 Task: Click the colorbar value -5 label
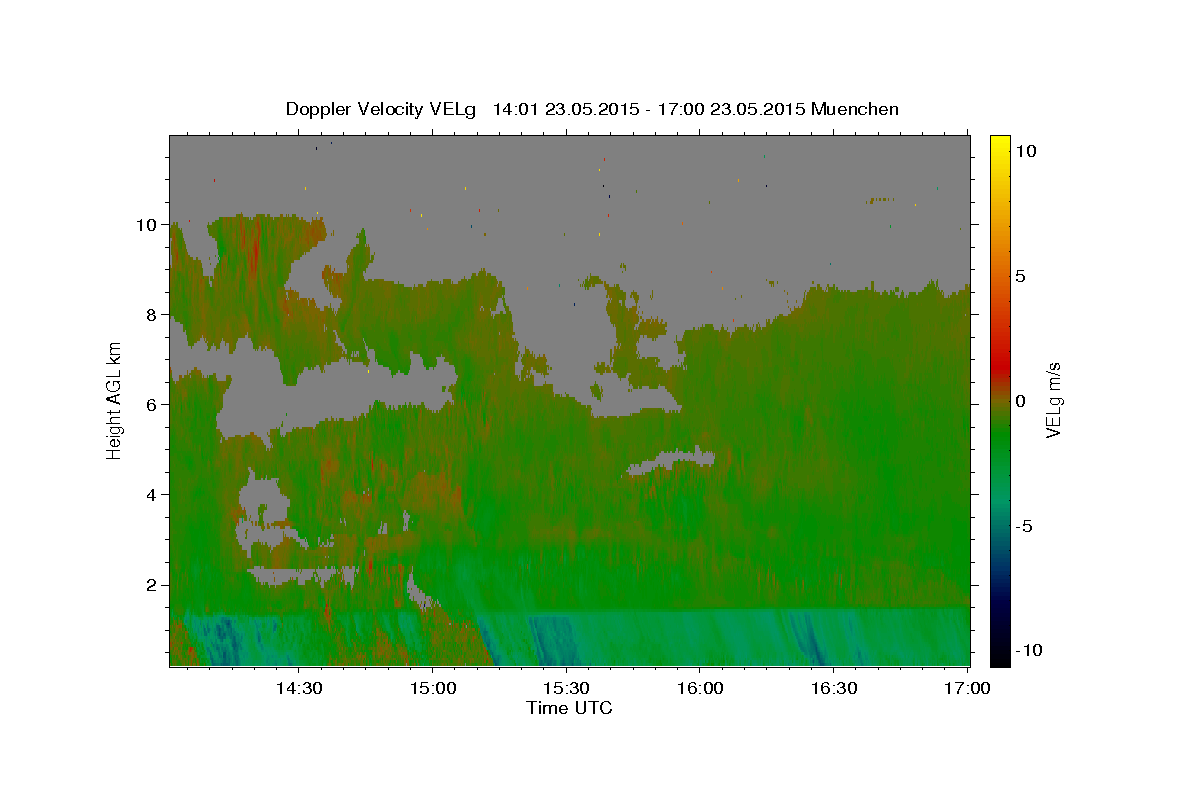tap(1025, 526)
